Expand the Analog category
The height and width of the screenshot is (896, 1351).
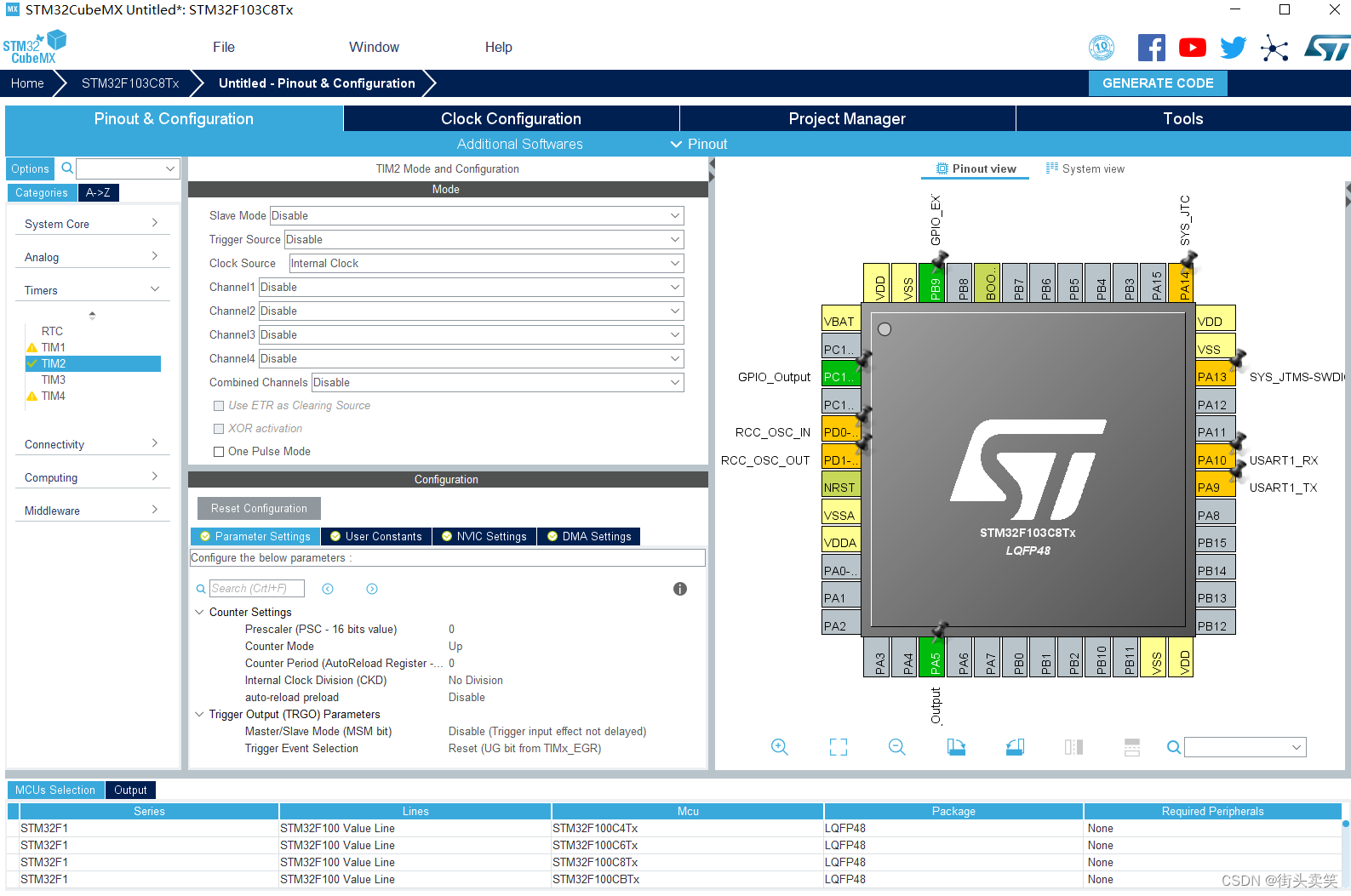point(92,257)
